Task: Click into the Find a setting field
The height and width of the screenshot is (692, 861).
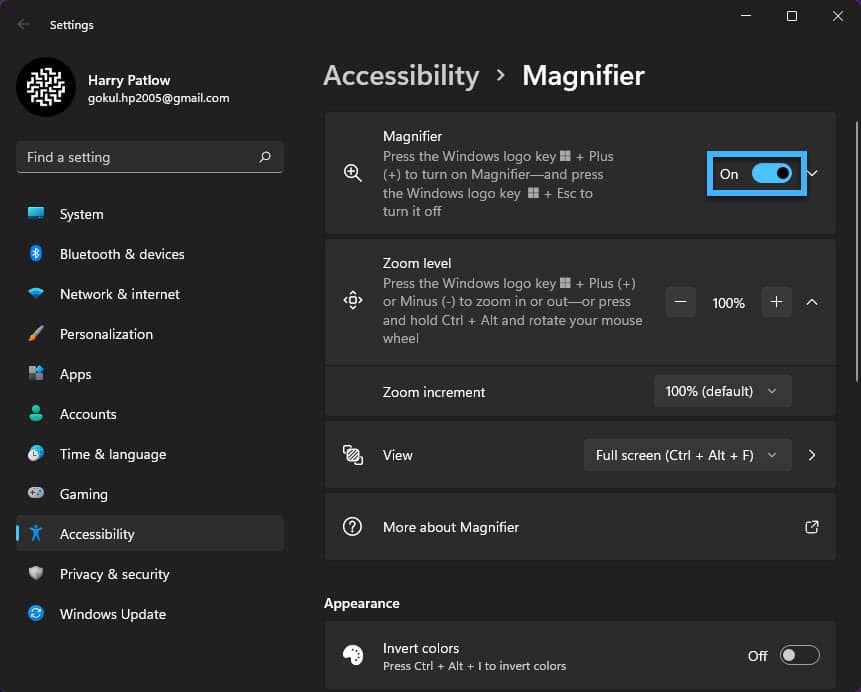Action: [149, 157]
